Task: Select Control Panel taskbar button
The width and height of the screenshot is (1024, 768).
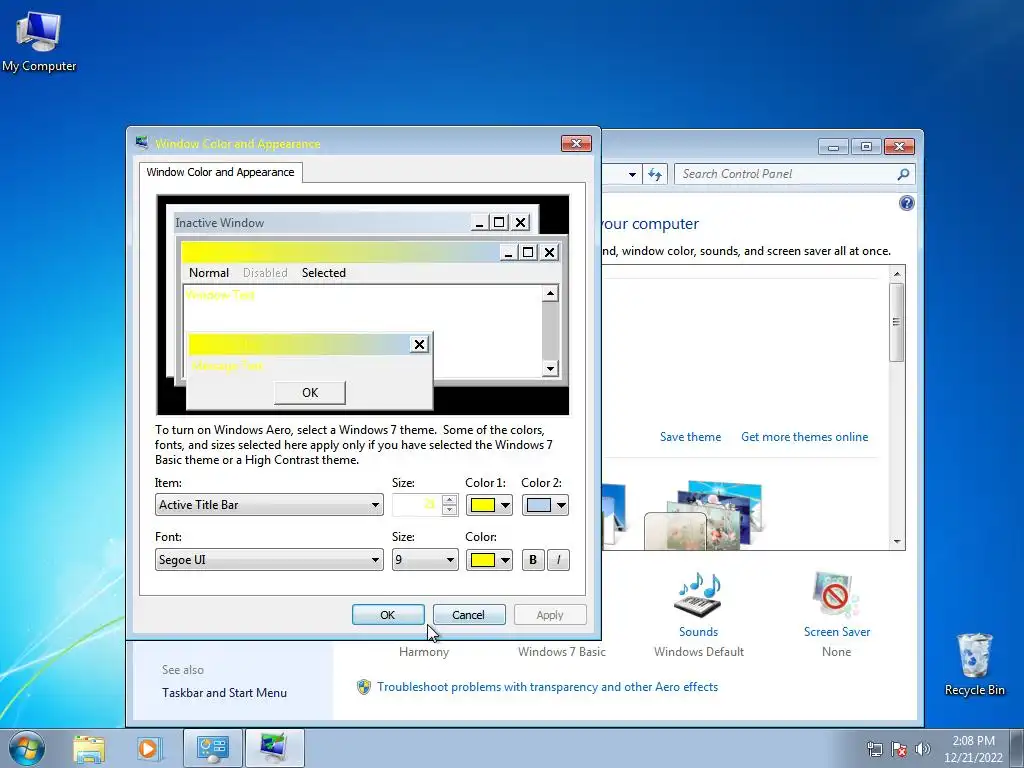Action: [212, 748]
